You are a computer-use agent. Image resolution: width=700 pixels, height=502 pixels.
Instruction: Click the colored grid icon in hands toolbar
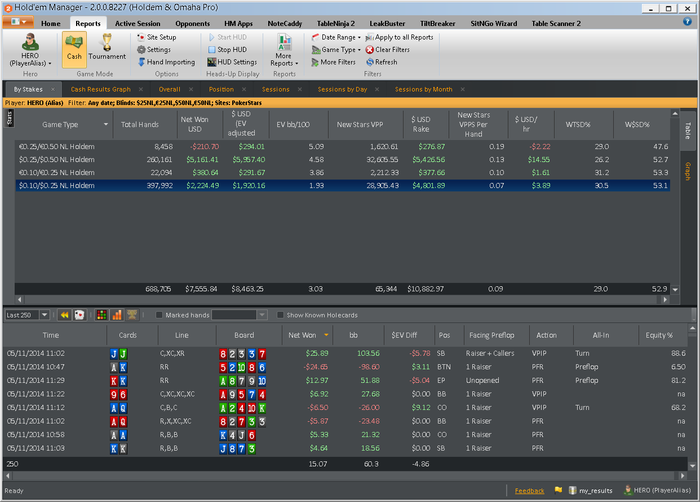102,315
